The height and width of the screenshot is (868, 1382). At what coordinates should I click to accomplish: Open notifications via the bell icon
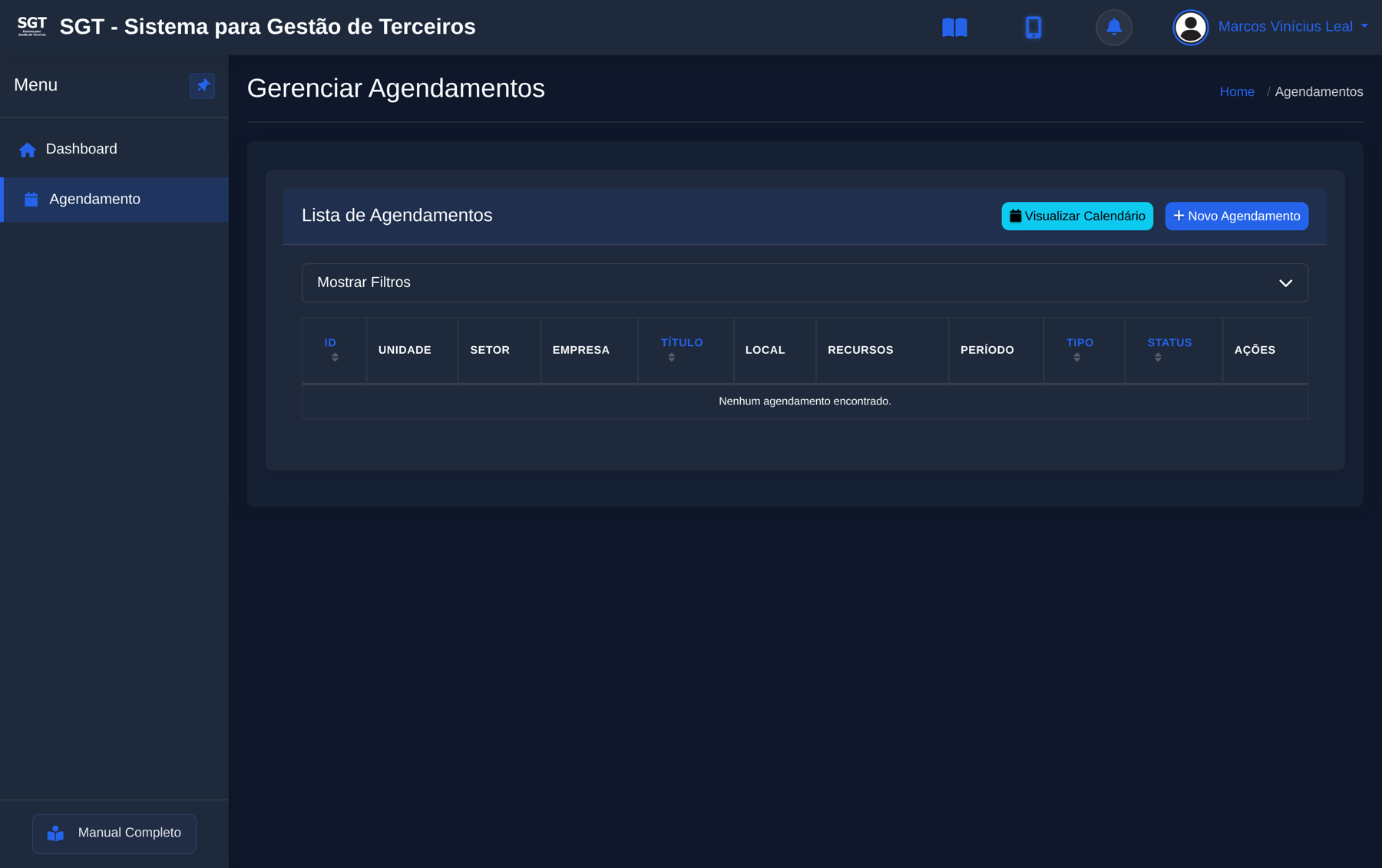tap(1113, 27)
